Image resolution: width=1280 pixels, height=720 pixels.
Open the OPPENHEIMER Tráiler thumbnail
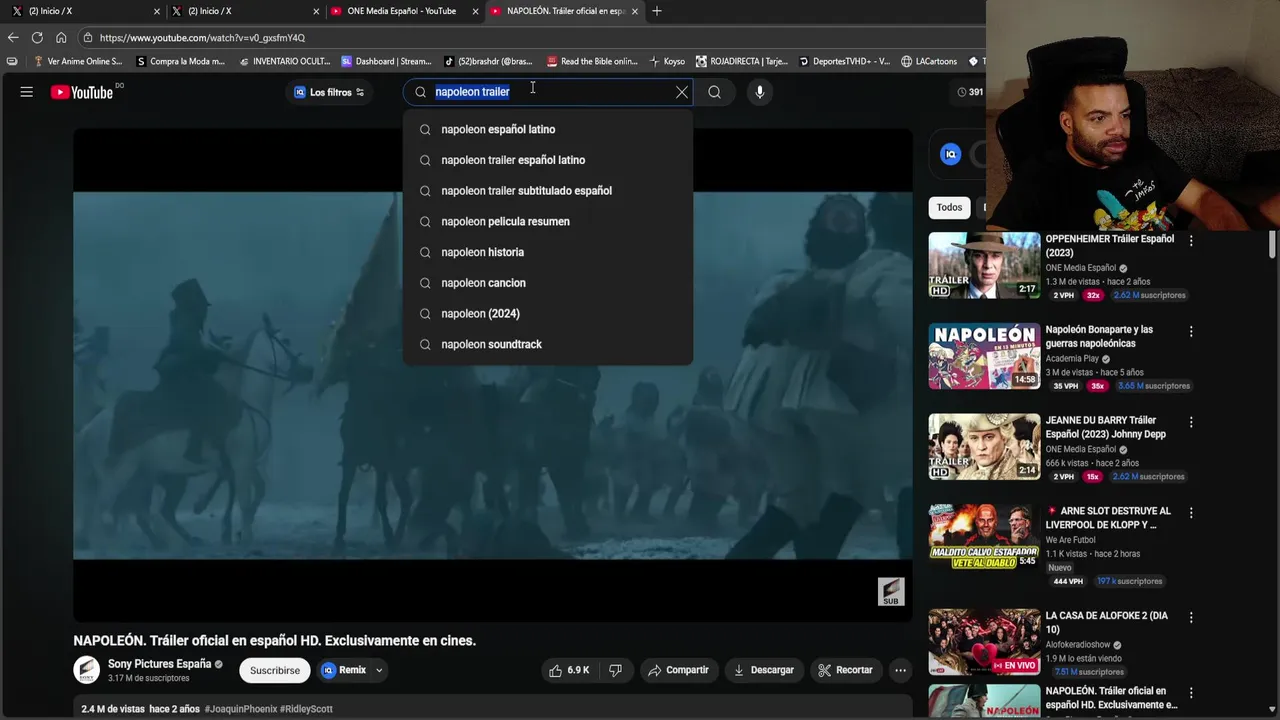[984, 265]
